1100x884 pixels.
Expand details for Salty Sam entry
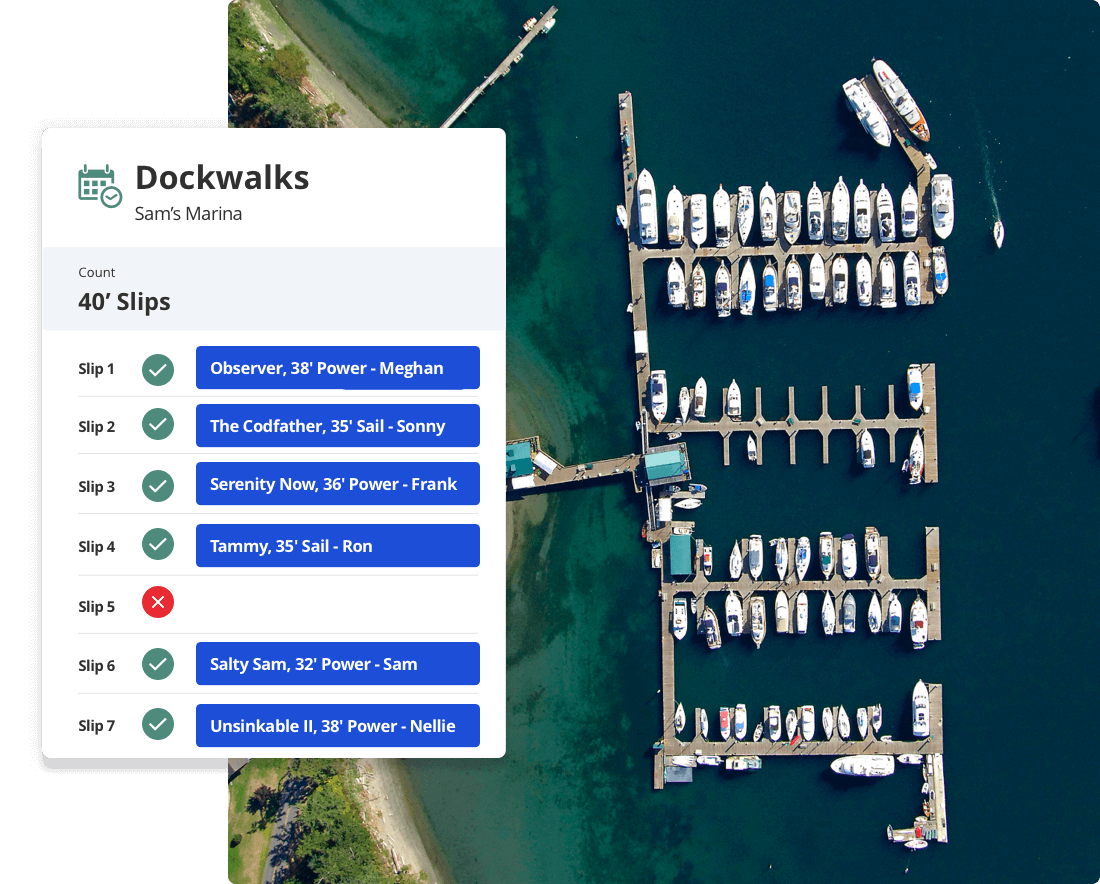(x=337, y=663)
